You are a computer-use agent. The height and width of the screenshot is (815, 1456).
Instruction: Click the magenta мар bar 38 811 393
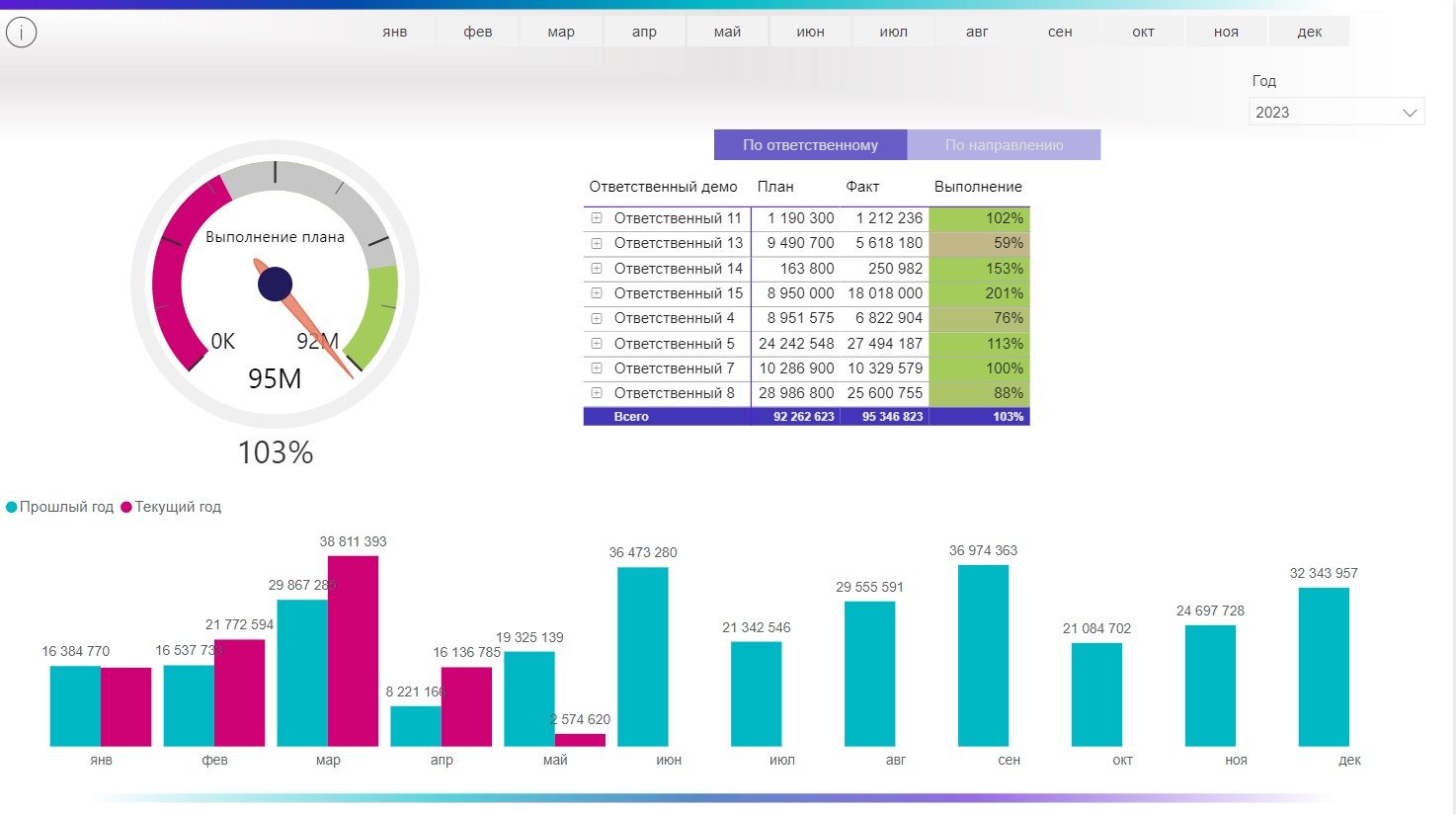tap(353, 651)
